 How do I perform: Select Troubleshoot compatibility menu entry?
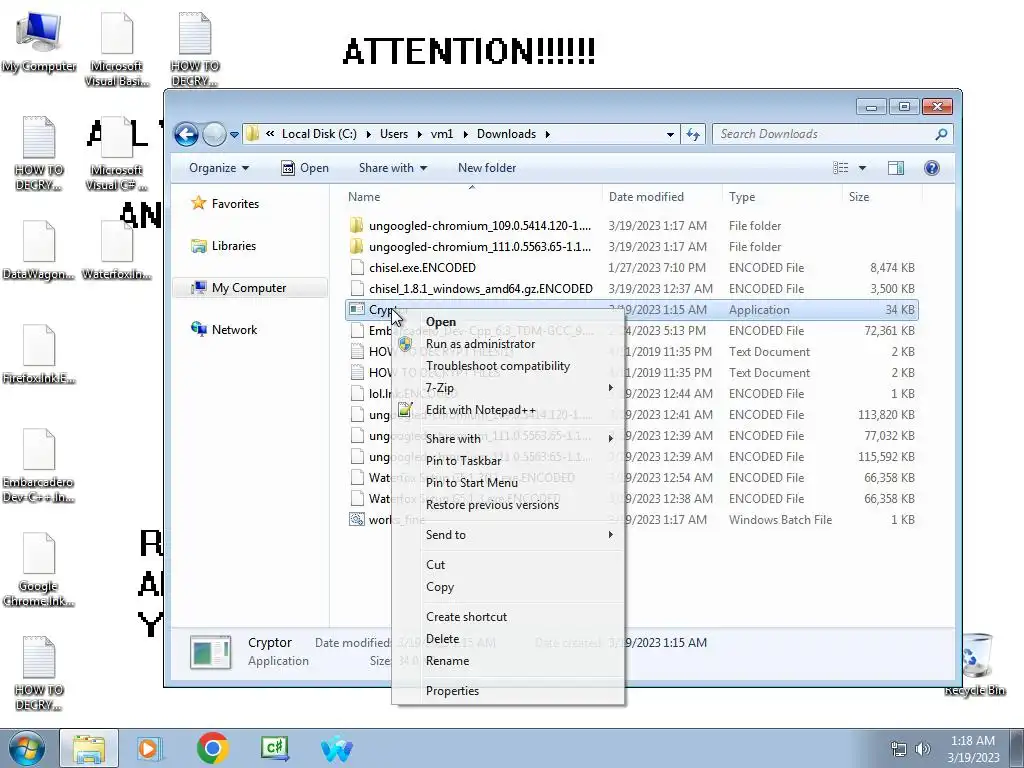(x=508, y=366)
